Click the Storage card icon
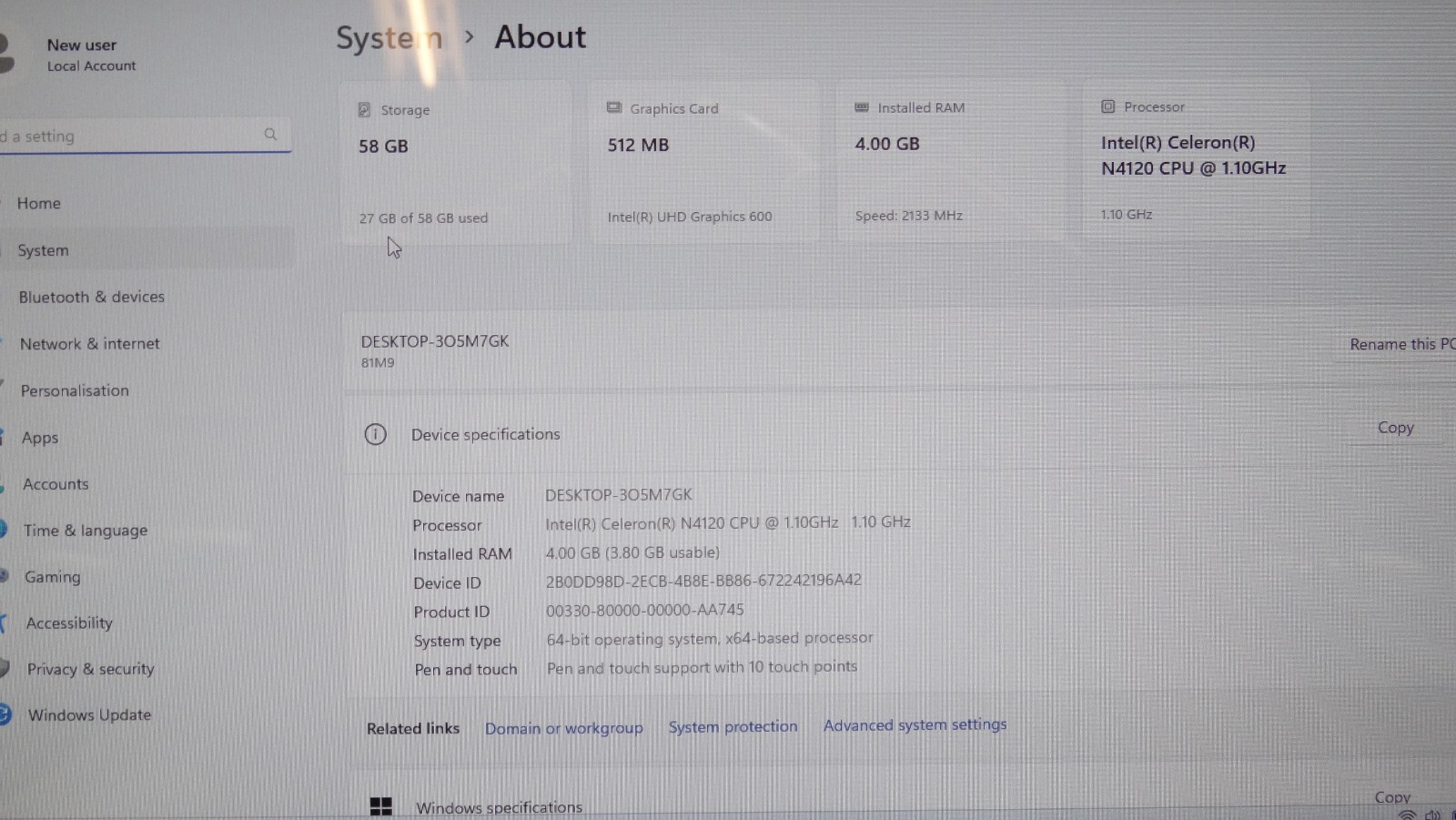1456x820 pixels. 364,109
